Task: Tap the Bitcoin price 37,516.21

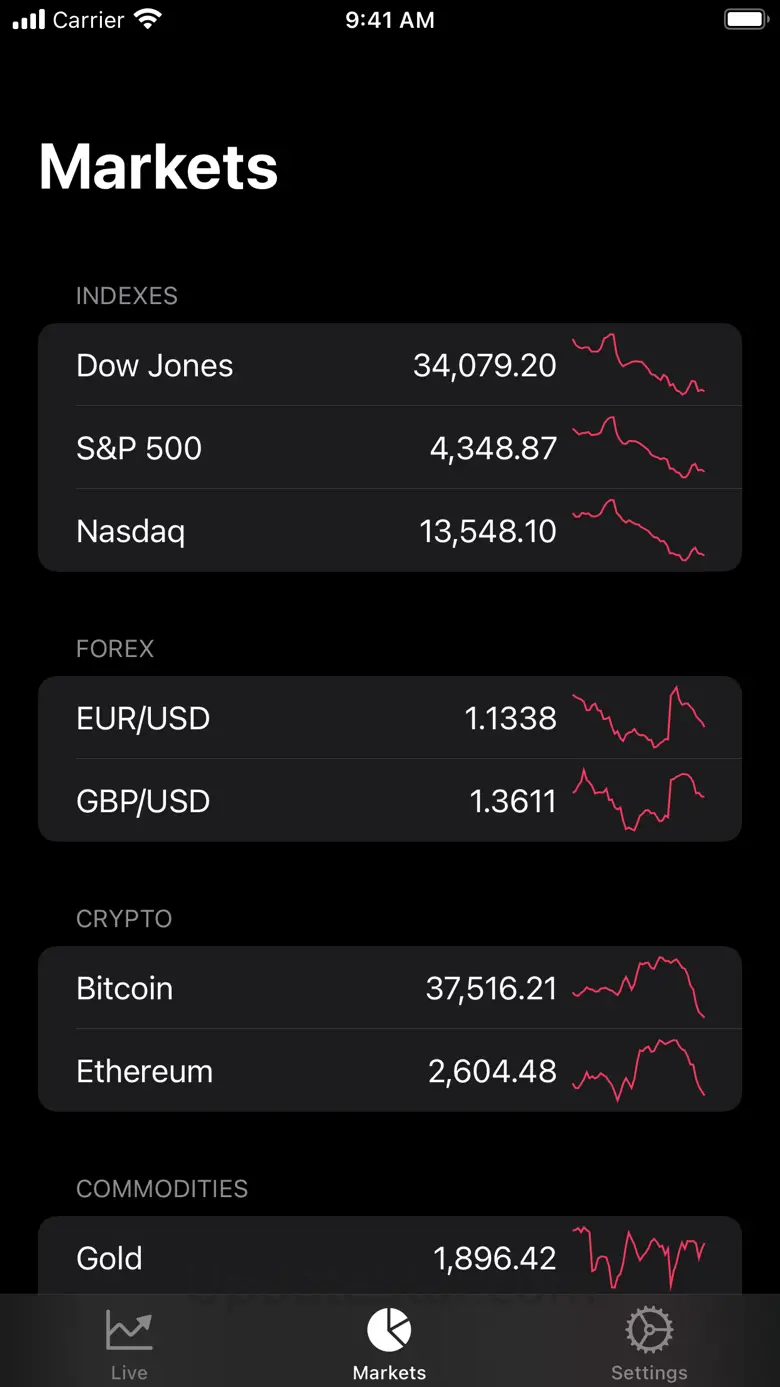Action: click(x=491, y=989)
